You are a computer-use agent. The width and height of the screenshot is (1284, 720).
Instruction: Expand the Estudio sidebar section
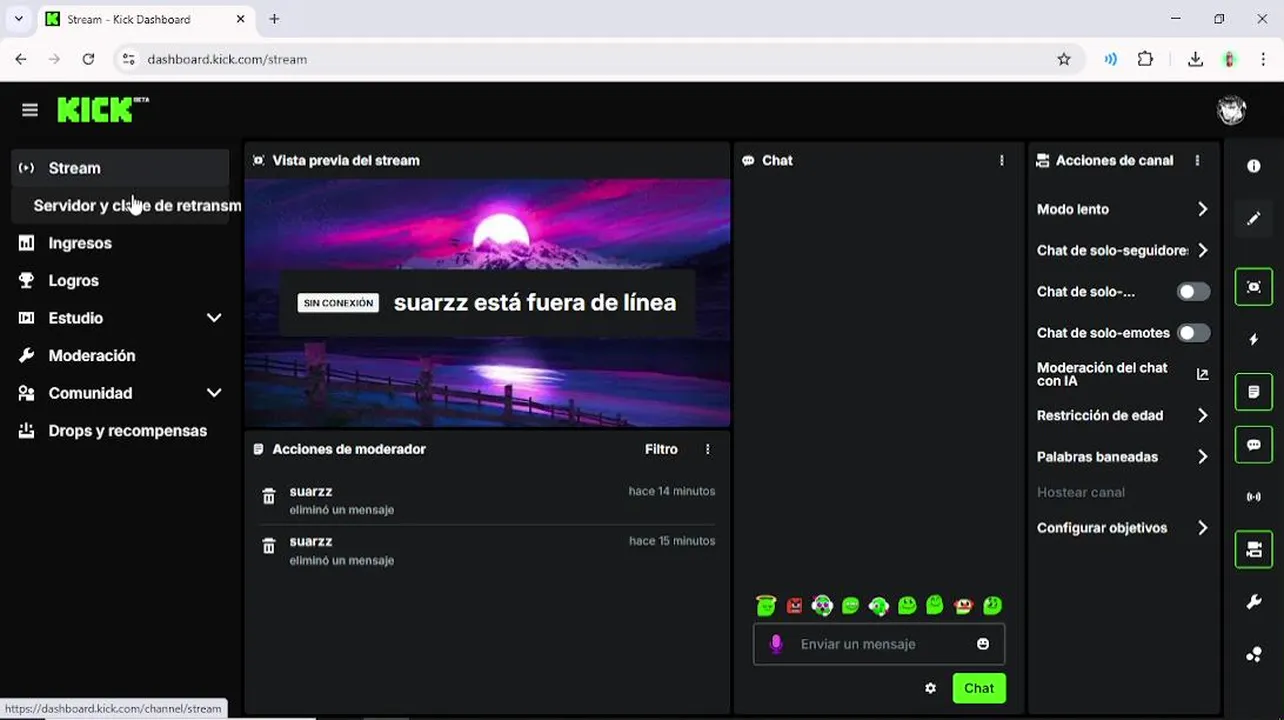214,318
